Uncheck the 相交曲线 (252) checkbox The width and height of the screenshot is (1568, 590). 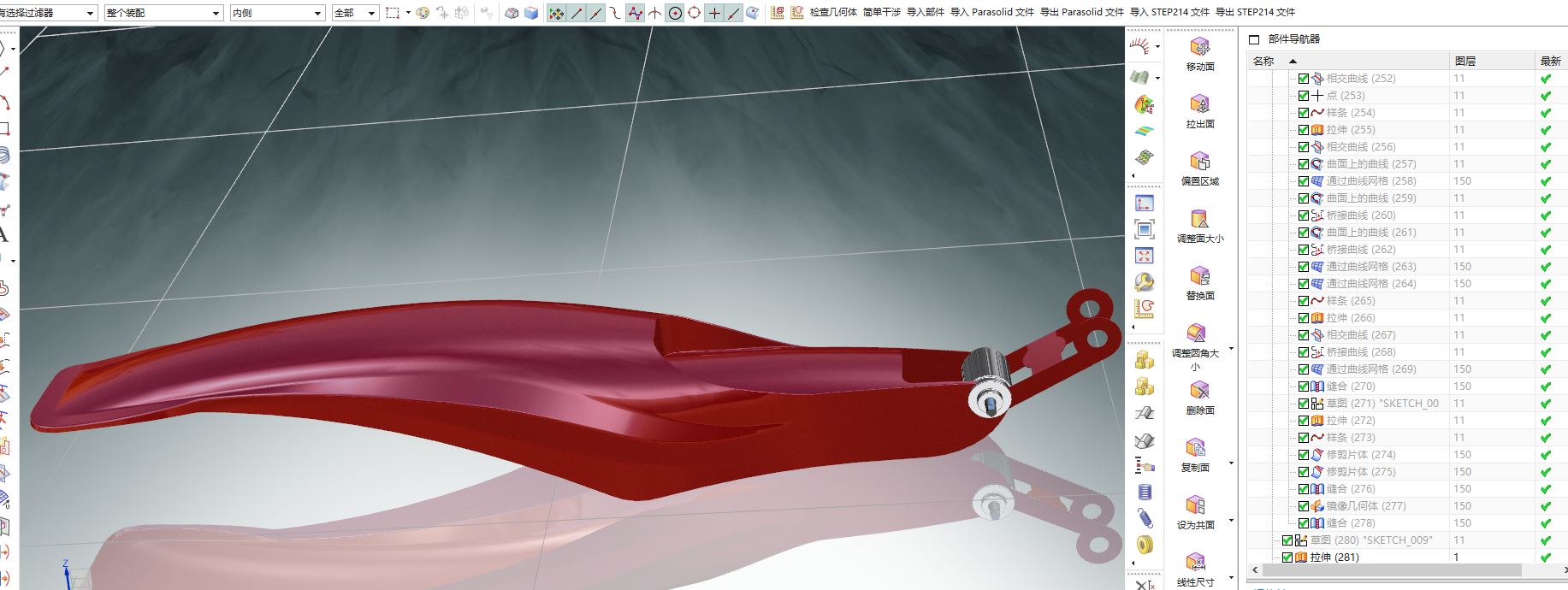[x=1304, y=78]
